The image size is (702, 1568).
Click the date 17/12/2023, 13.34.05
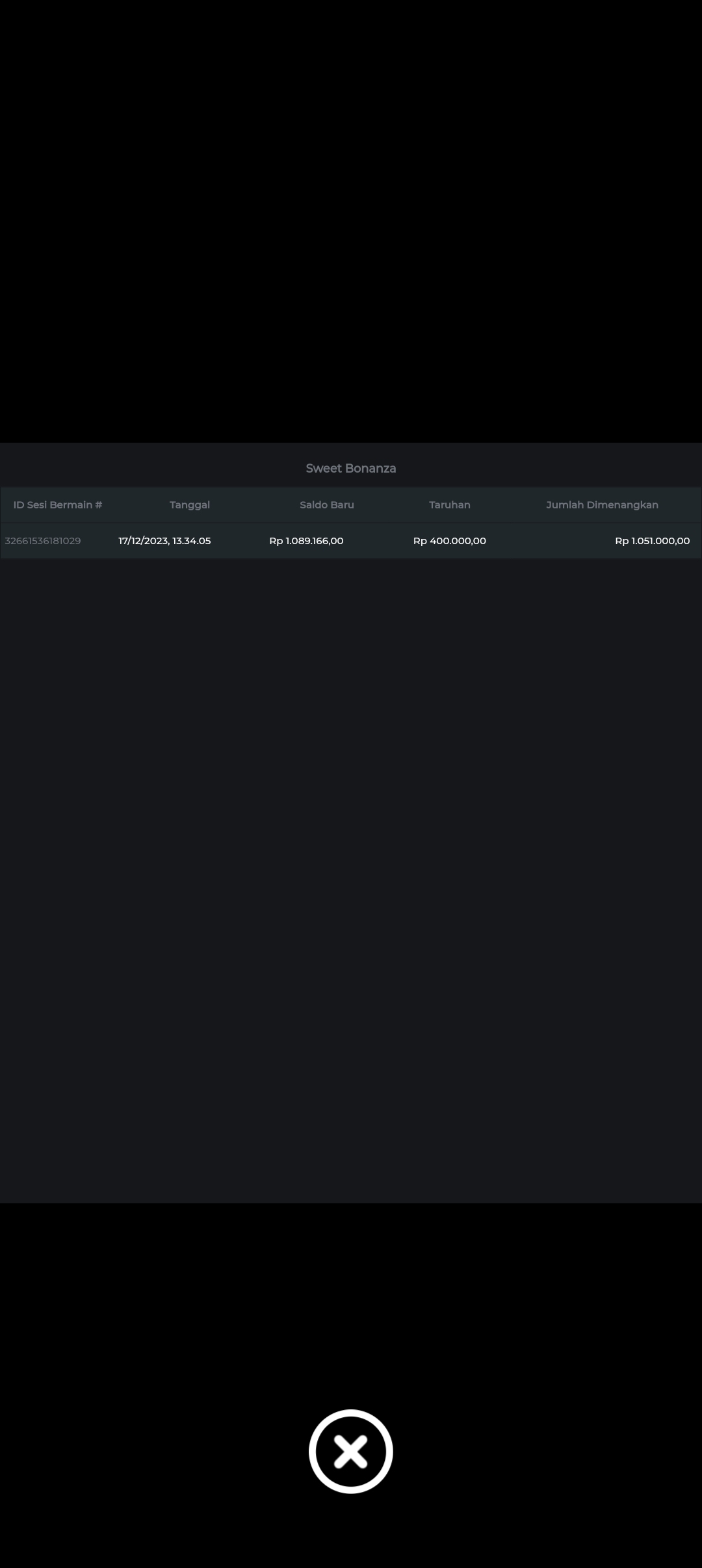pos(164,541)
